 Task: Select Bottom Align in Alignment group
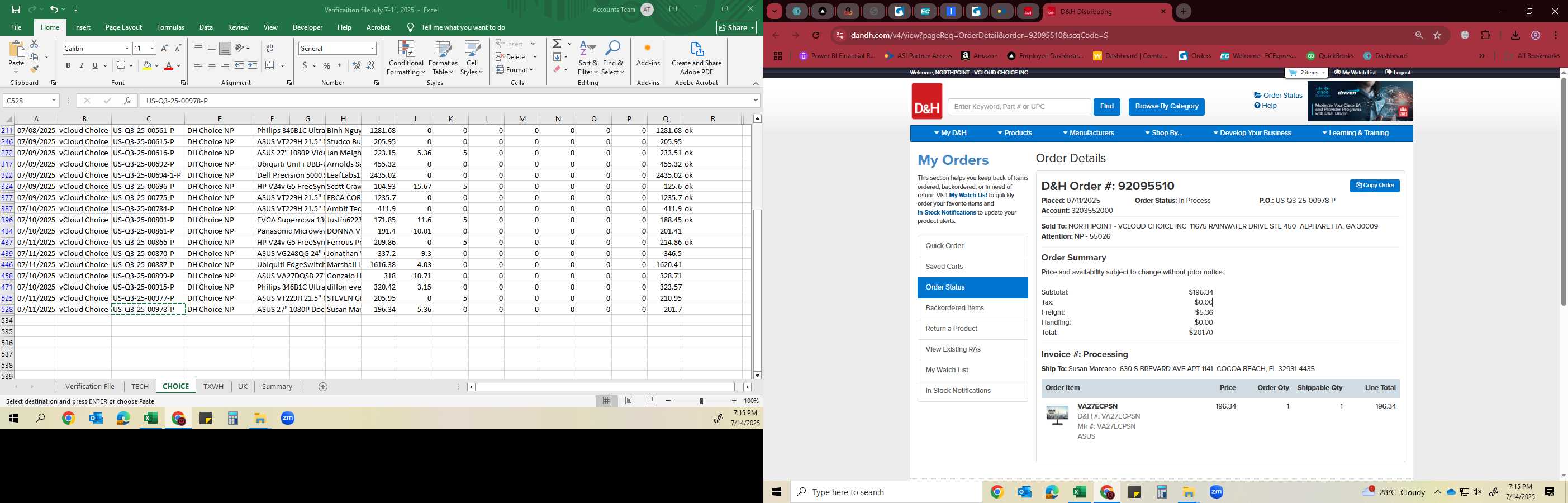coord(225,48)
